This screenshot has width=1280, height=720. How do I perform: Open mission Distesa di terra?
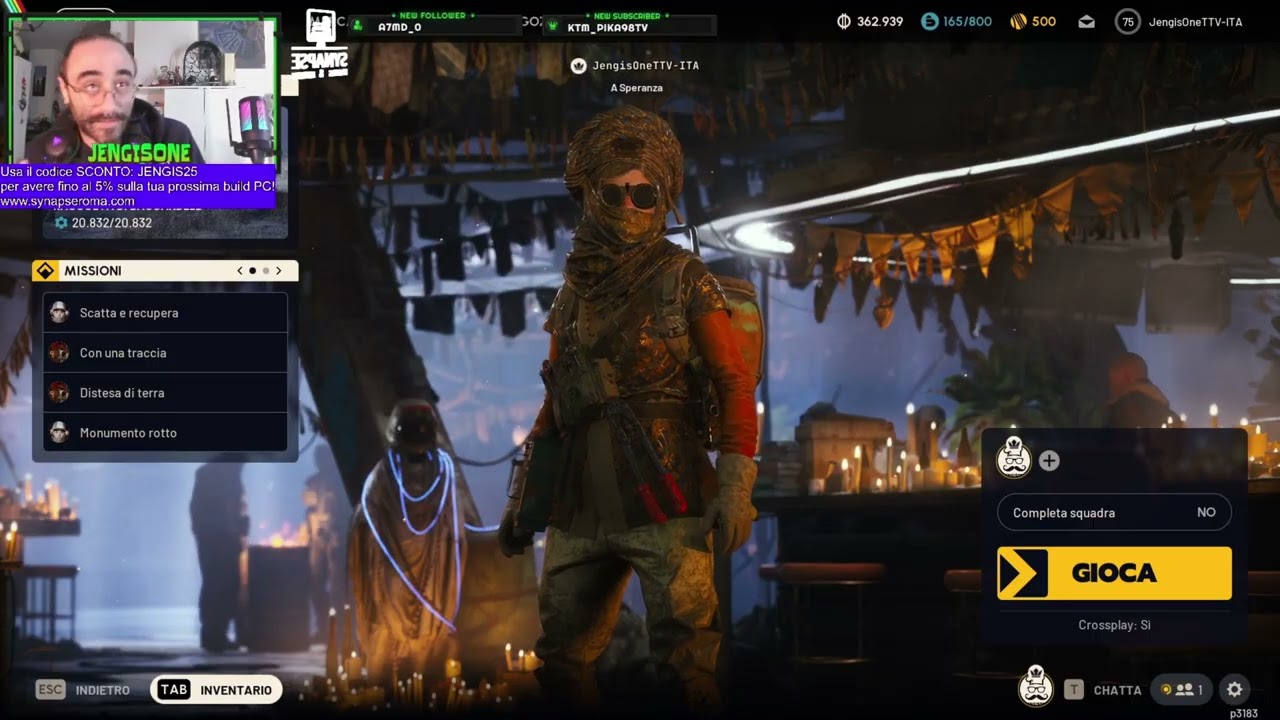pos(165,393)
